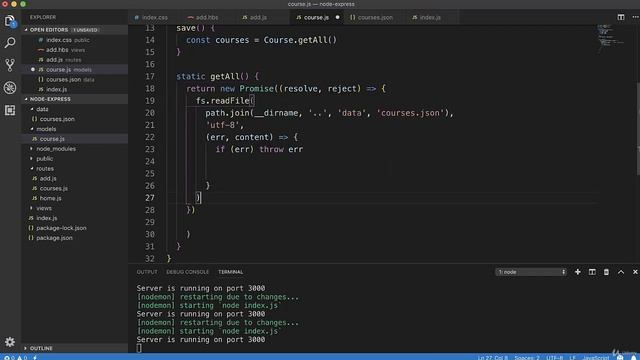Place cursor in the terminal prompt

pyautogui.click(x=139, y=348)
